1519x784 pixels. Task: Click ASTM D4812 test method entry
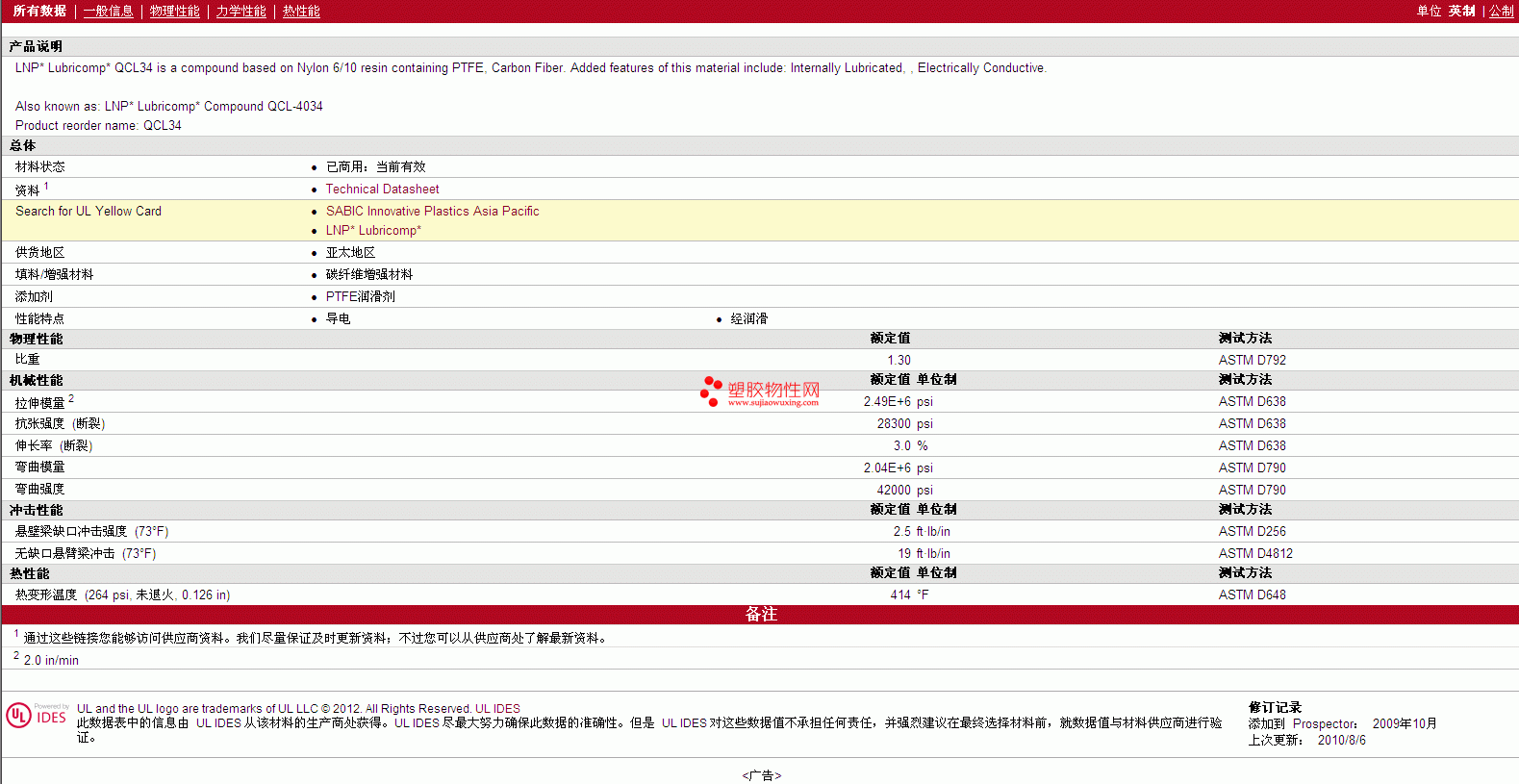pos(1255,554)
